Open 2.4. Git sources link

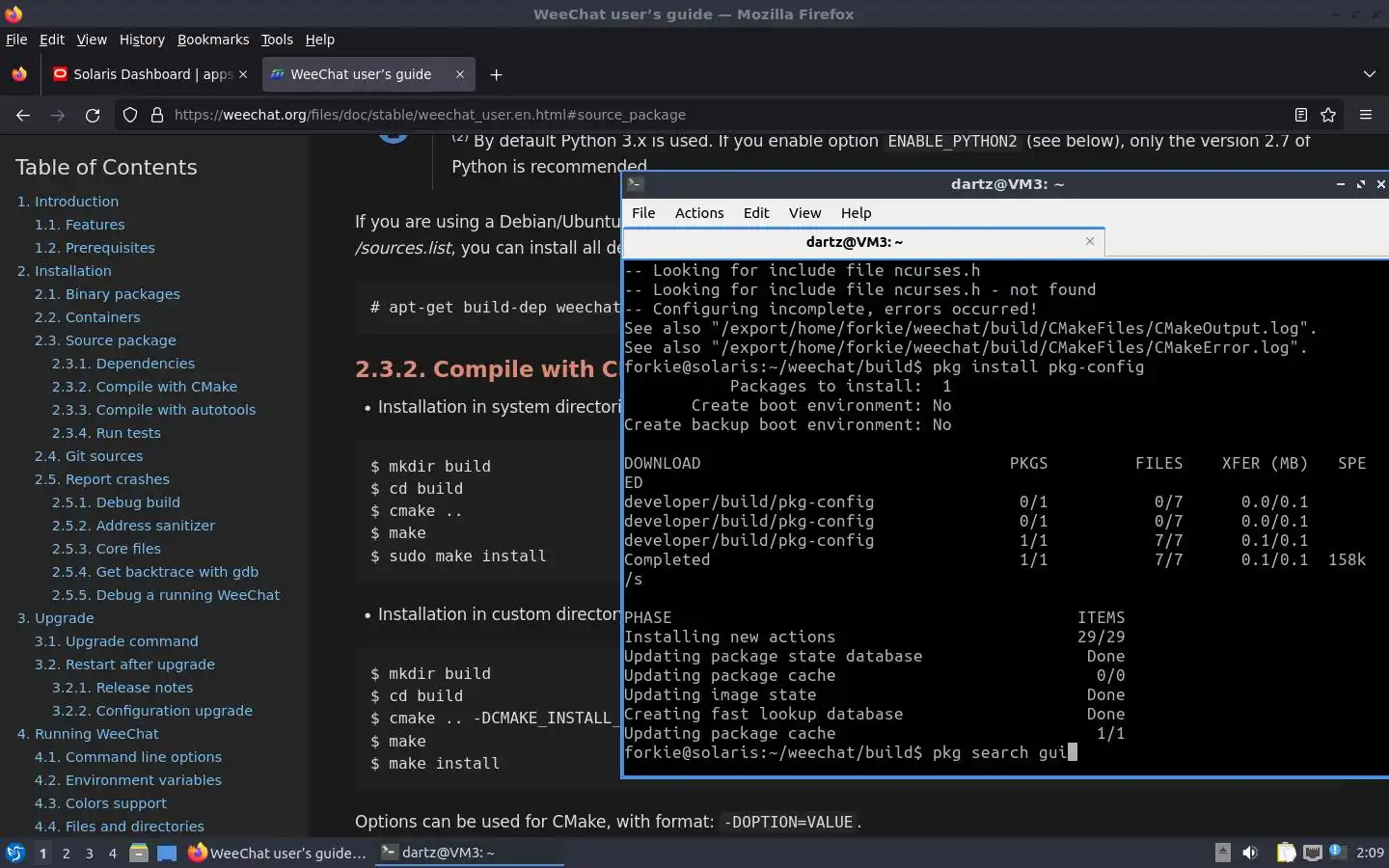point(89,456)
